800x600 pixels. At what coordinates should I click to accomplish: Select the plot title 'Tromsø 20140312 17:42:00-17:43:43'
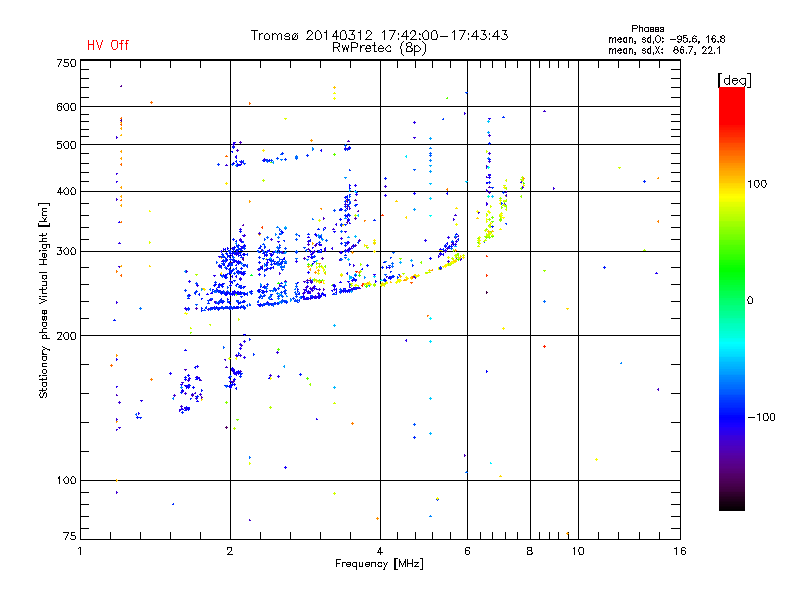(x=380, y=35)
